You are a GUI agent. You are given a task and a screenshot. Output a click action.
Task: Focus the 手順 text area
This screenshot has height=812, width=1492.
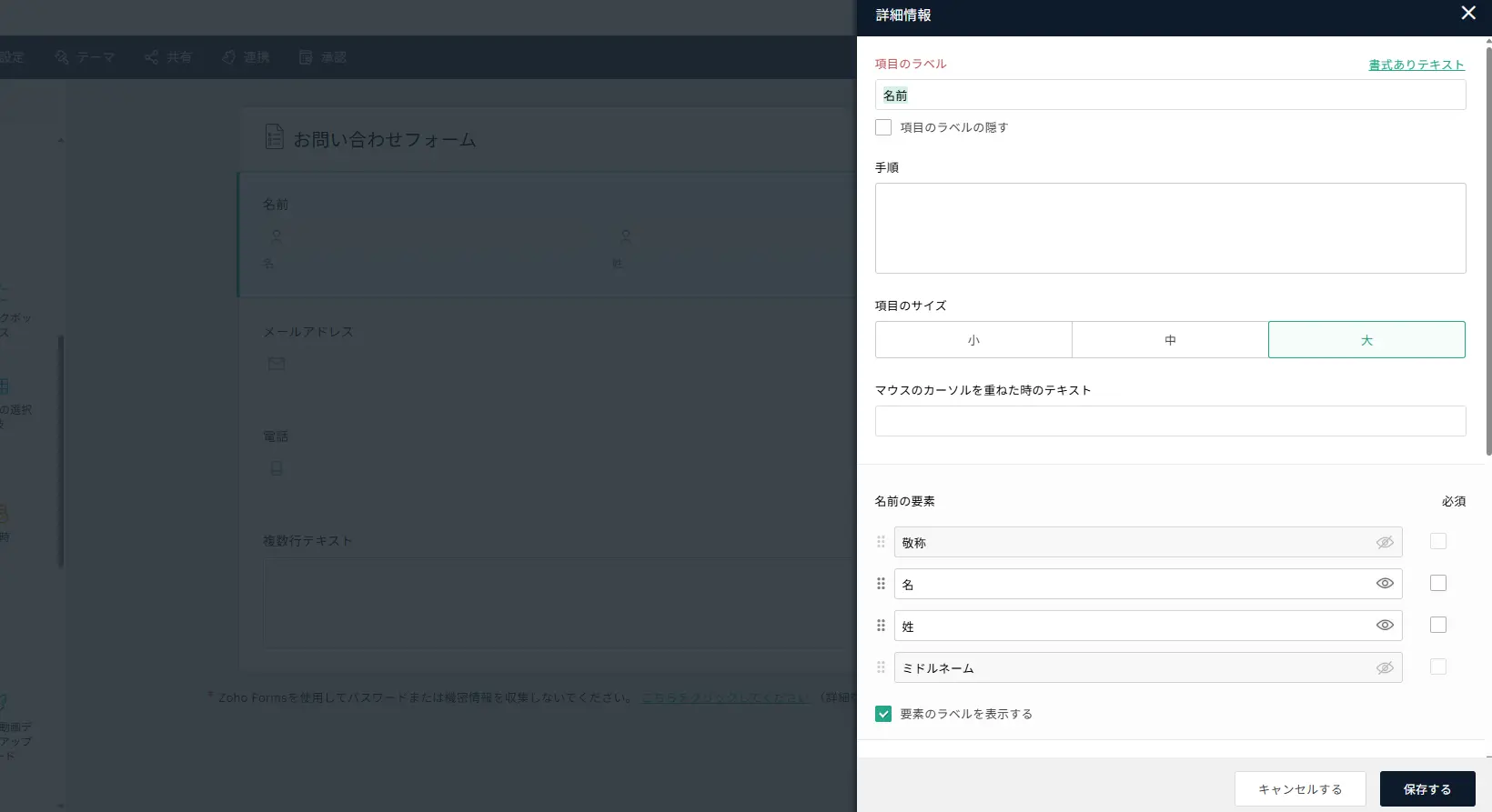[x=1170, y=228]
